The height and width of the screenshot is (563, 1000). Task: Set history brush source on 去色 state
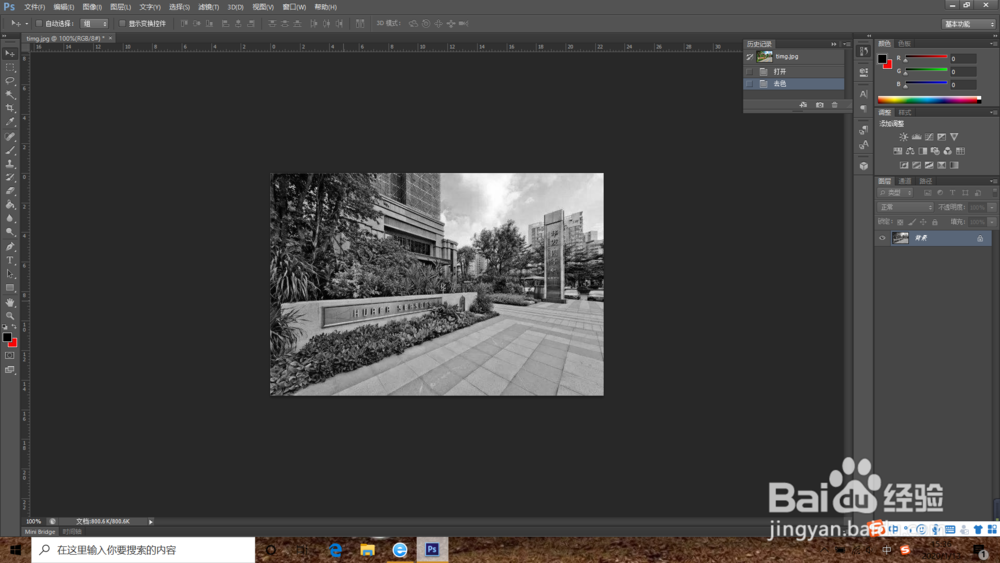[750, 84]
